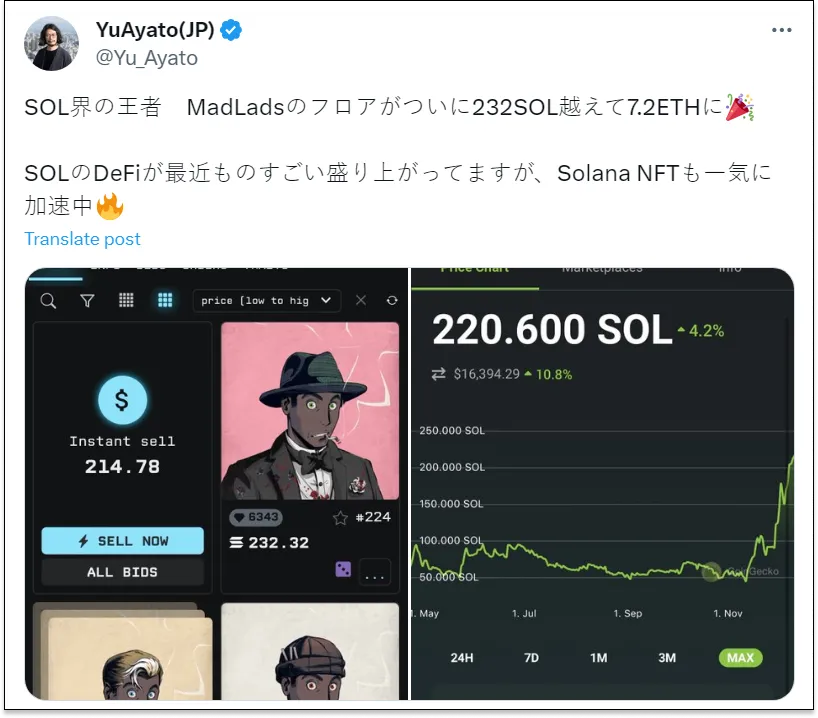Select the 7D chart range
The width and height of the screenshot is (818, 718).
click(x=531, y=657)
